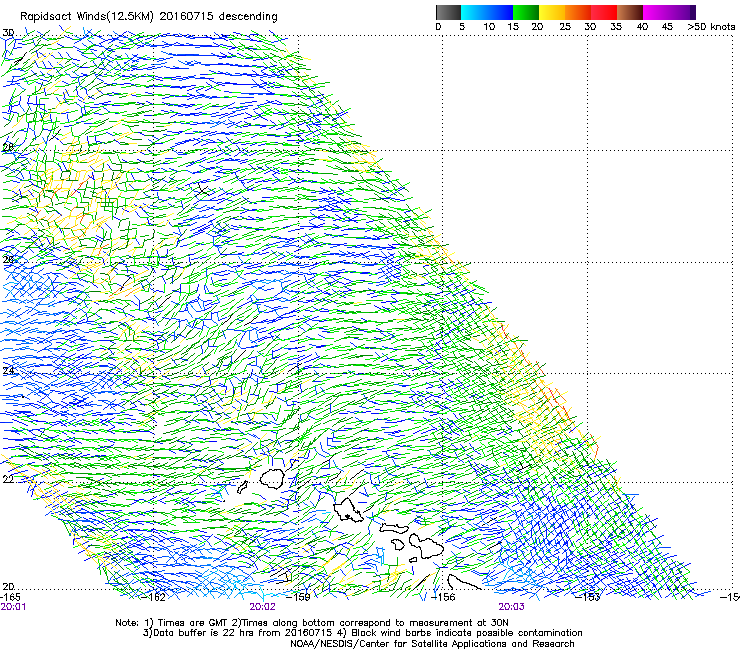
Task: Click the "25" legend scale label
Action: coord(565,27)
